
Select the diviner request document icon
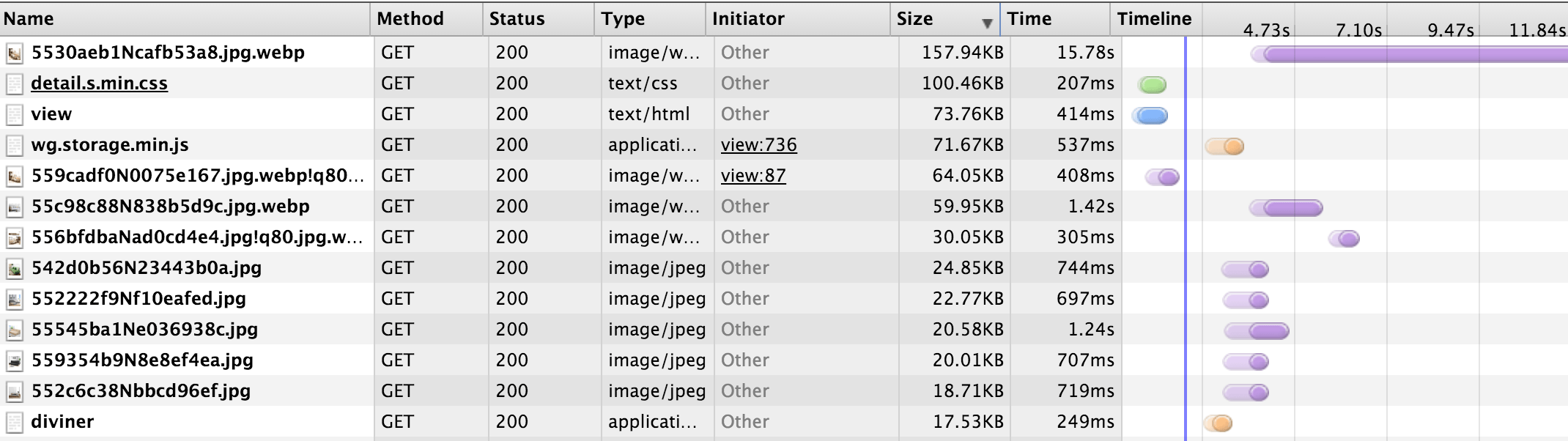(14, 422)
